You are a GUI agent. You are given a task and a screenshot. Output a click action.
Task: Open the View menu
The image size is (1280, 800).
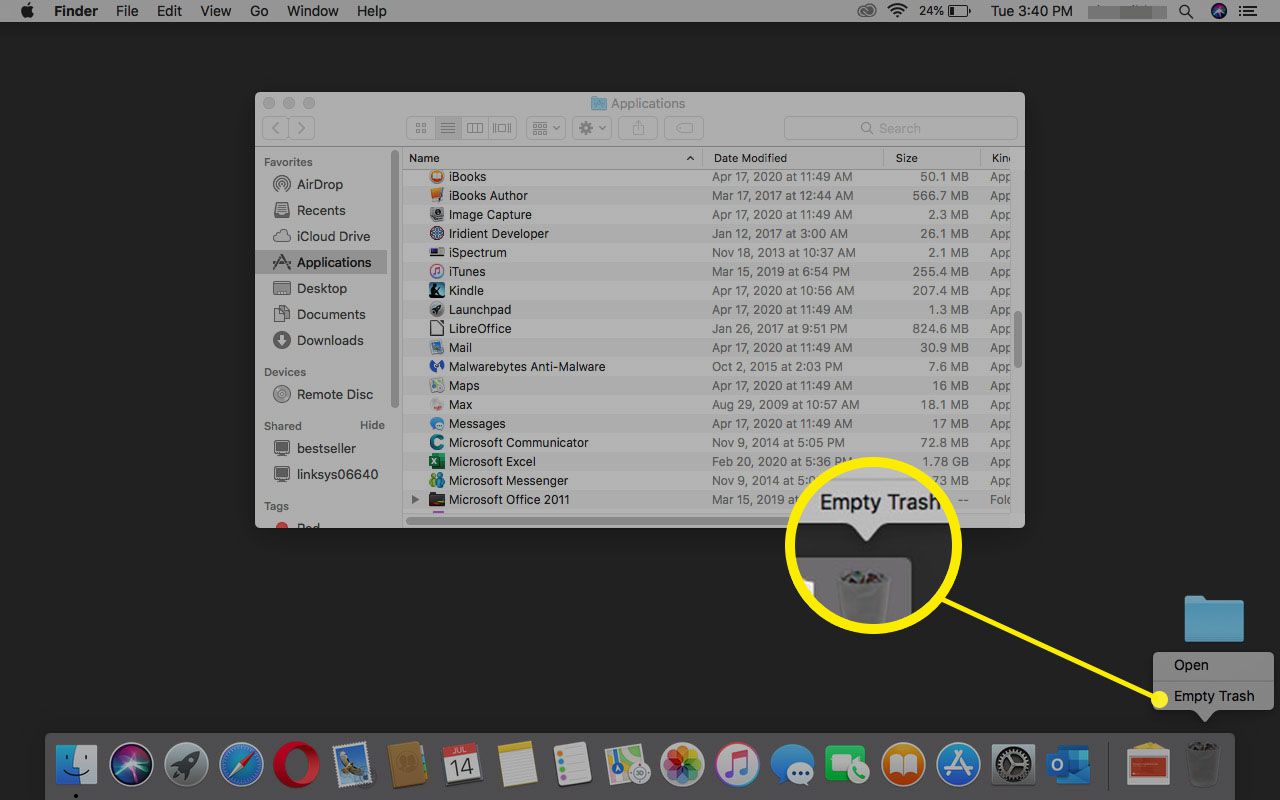[216, 11]
